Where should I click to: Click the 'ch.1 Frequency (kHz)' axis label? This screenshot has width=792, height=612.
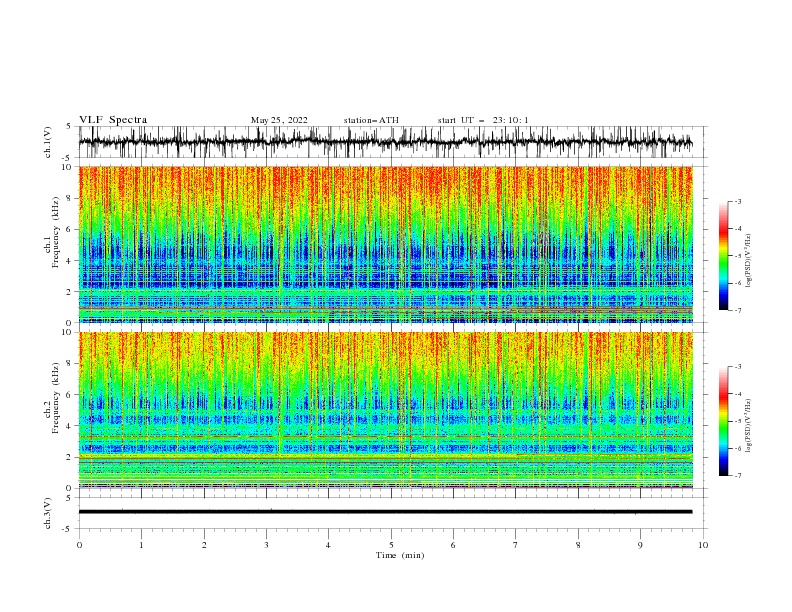coord(51,233)
